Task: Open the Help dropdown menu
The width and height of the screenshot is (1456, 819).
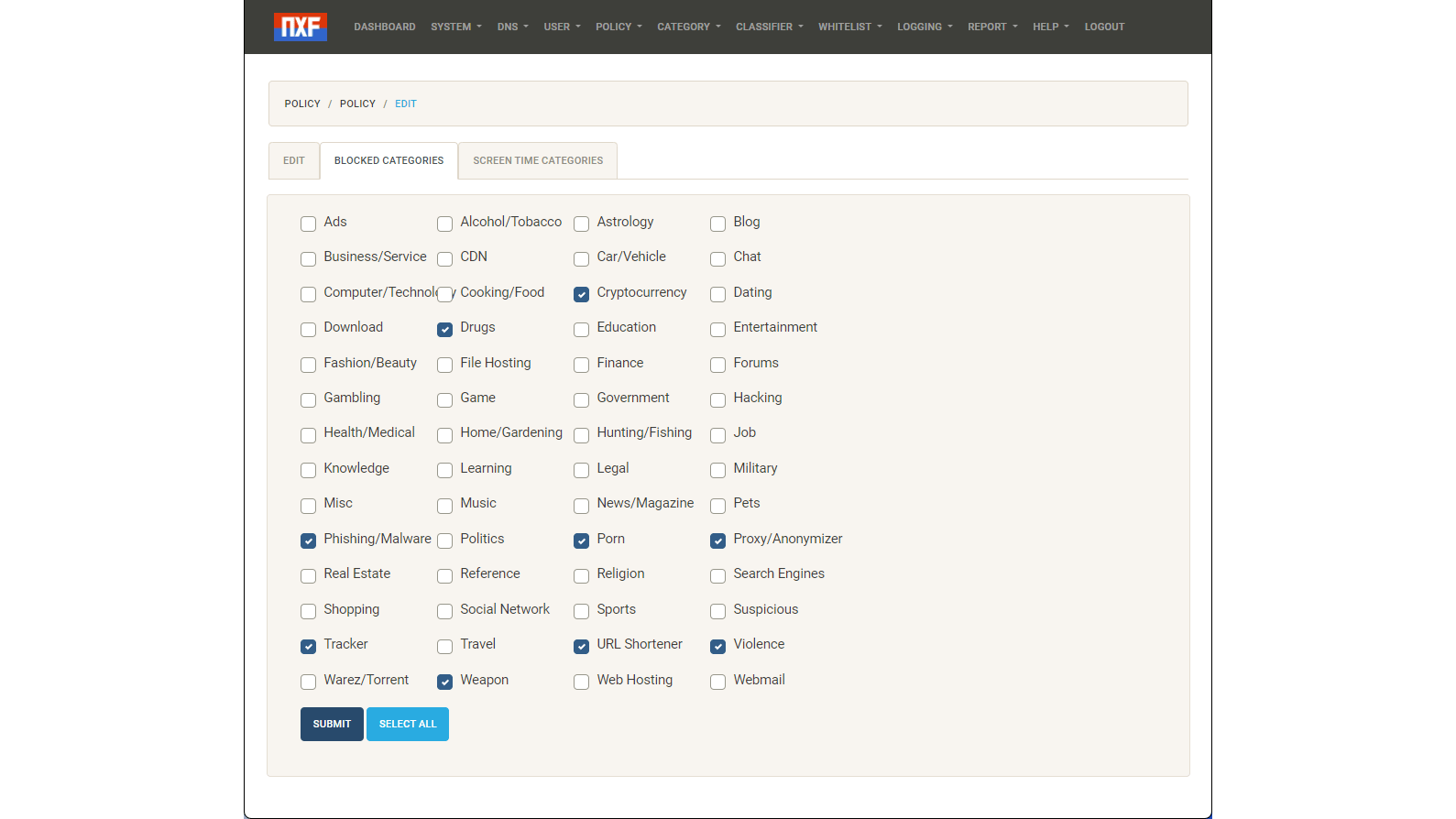Action: (x=1051, y=27)
